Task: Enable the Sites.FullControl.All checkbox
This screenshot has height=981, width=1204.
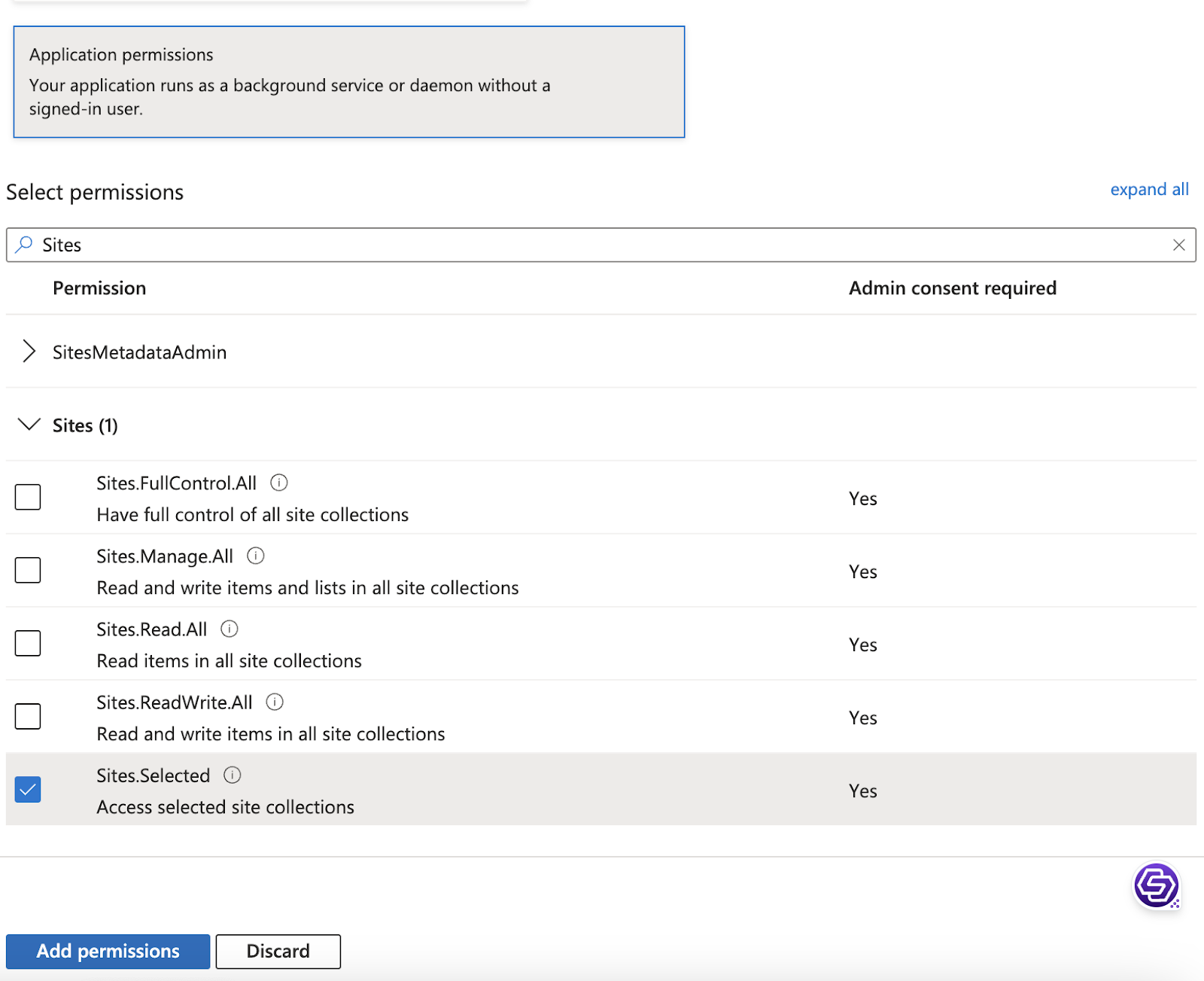Action: (x=28, y=497)
